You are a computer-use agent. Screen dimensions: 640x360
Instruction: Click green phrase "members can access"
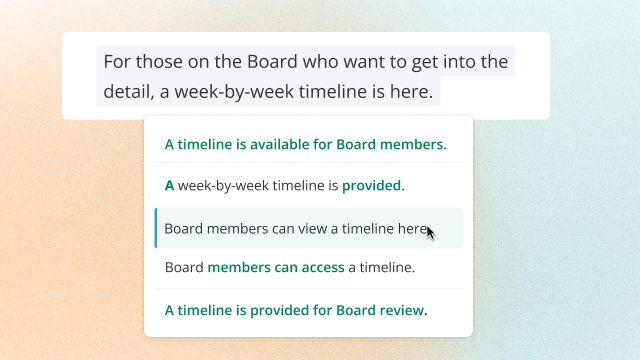click(276, 267)
